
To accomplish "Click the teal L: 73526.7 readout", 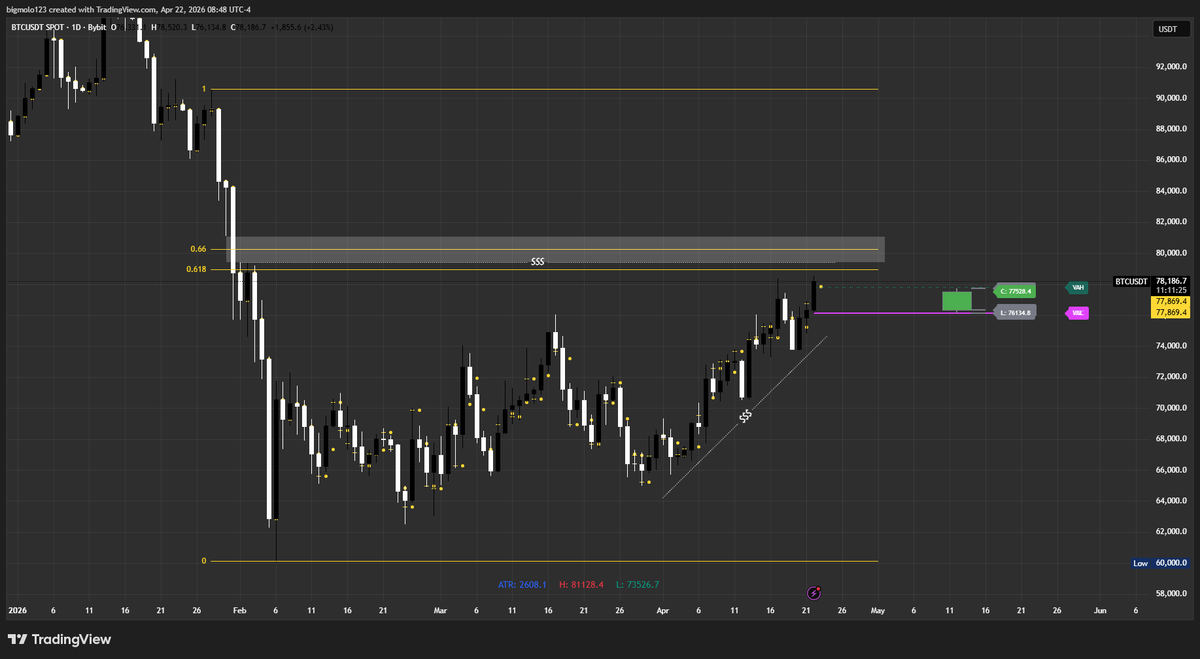I will 636,584.
